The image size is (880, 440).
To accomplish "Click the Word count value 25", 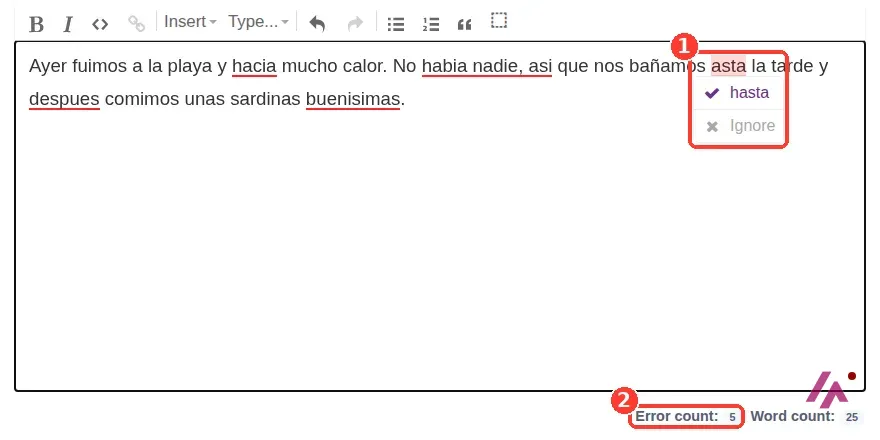I will click(852, 417).
